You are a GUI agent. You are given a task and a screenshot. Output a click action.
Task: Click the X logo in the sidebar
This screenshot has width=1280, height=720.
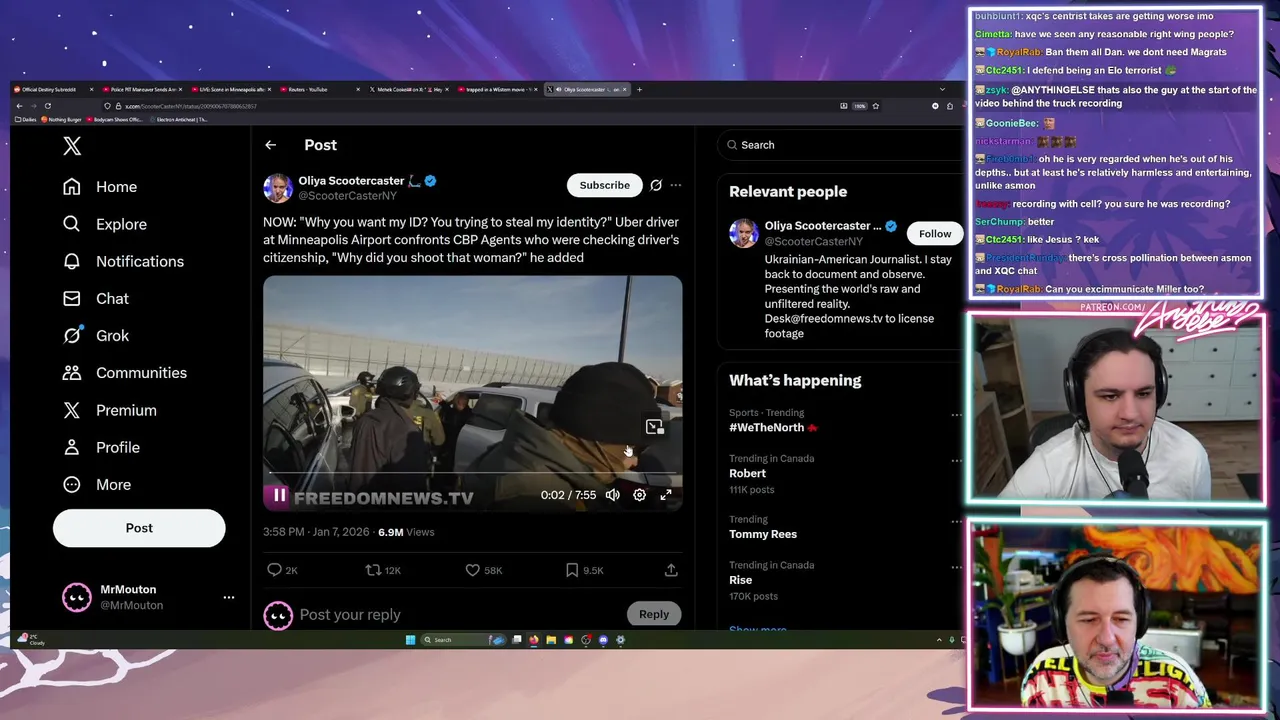pos(72,146)
